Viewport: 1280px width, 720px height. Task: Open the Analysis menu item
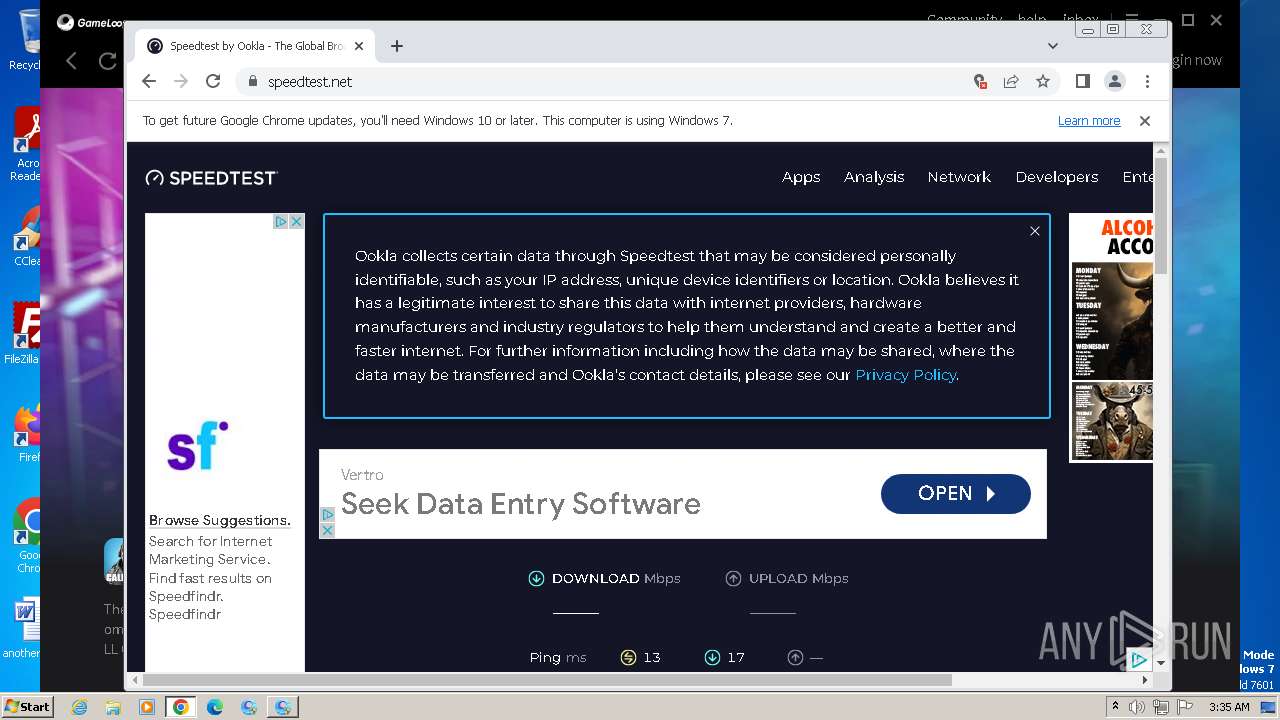pos(874,177)
